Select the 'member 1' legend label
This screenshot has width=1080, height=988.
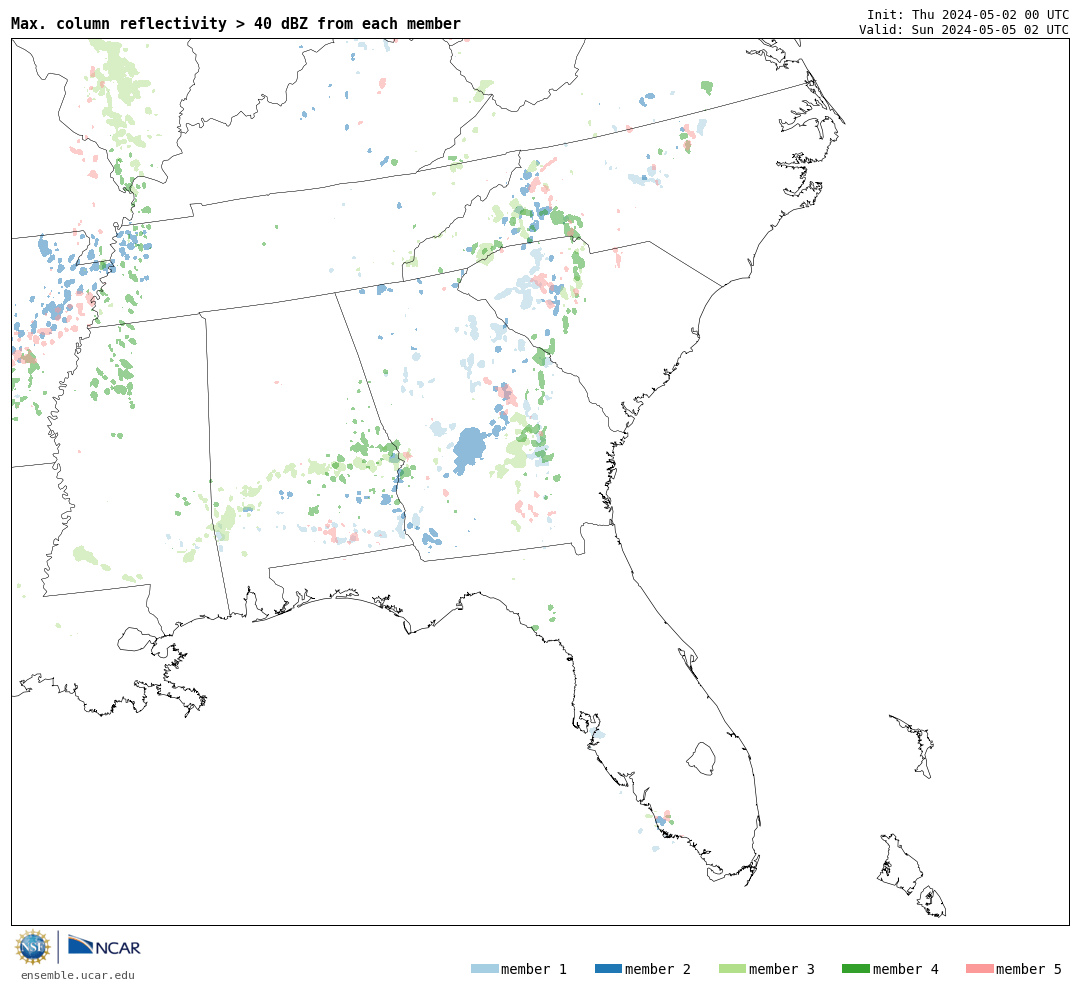(534, 969)
